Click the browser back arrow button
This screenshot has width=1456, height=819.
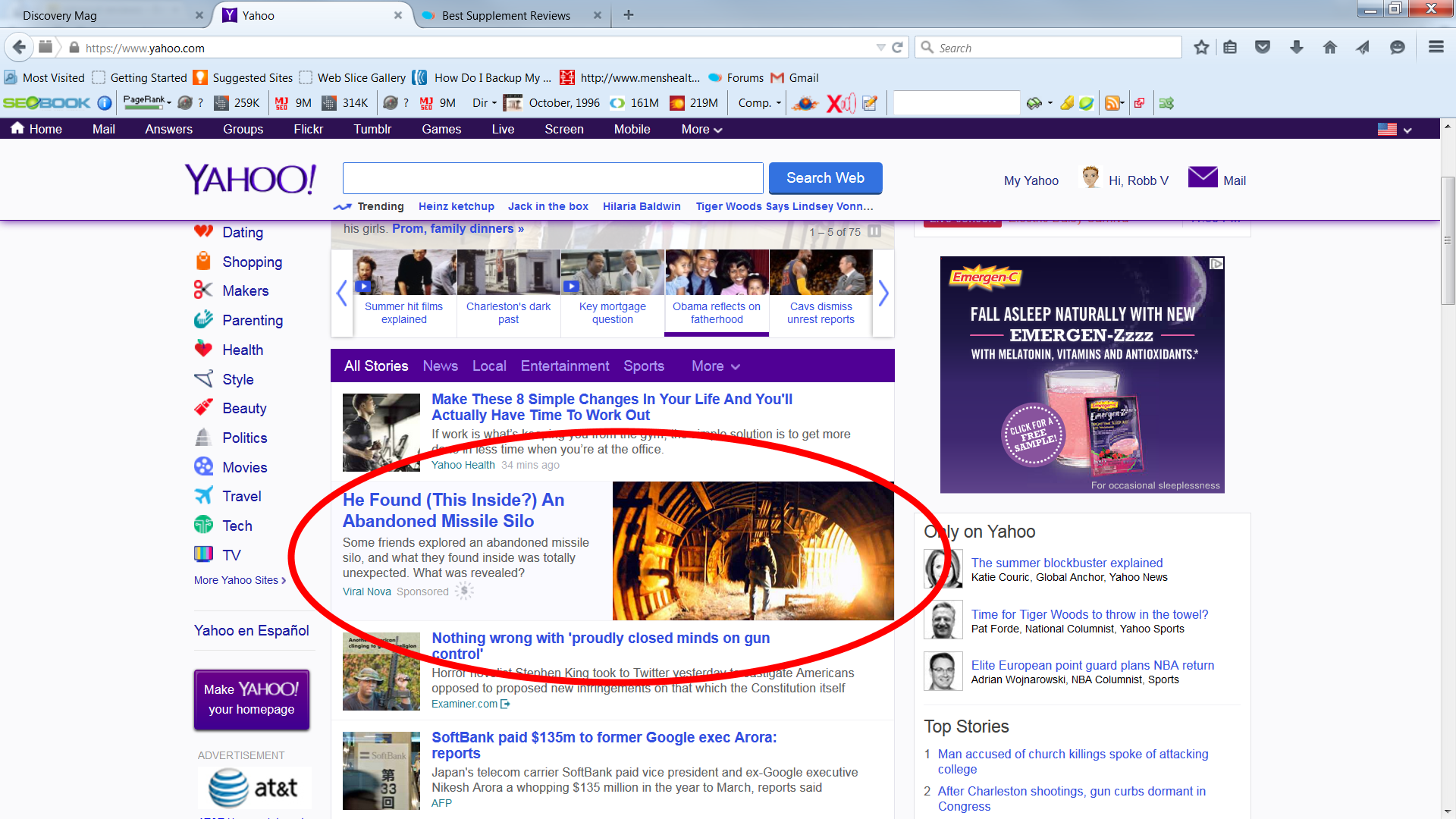tap(19, 47)
